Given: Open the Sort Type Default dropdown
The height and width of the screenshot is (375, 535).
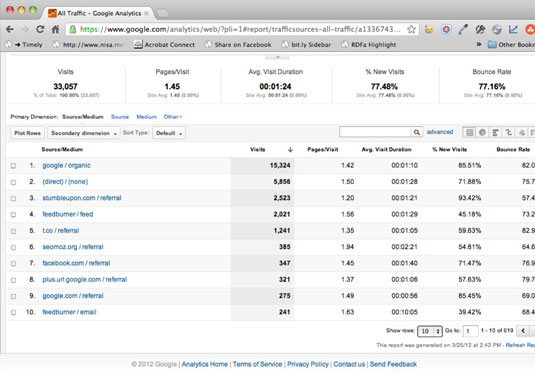Looking at the screenshot, I should tap(169, 133).
